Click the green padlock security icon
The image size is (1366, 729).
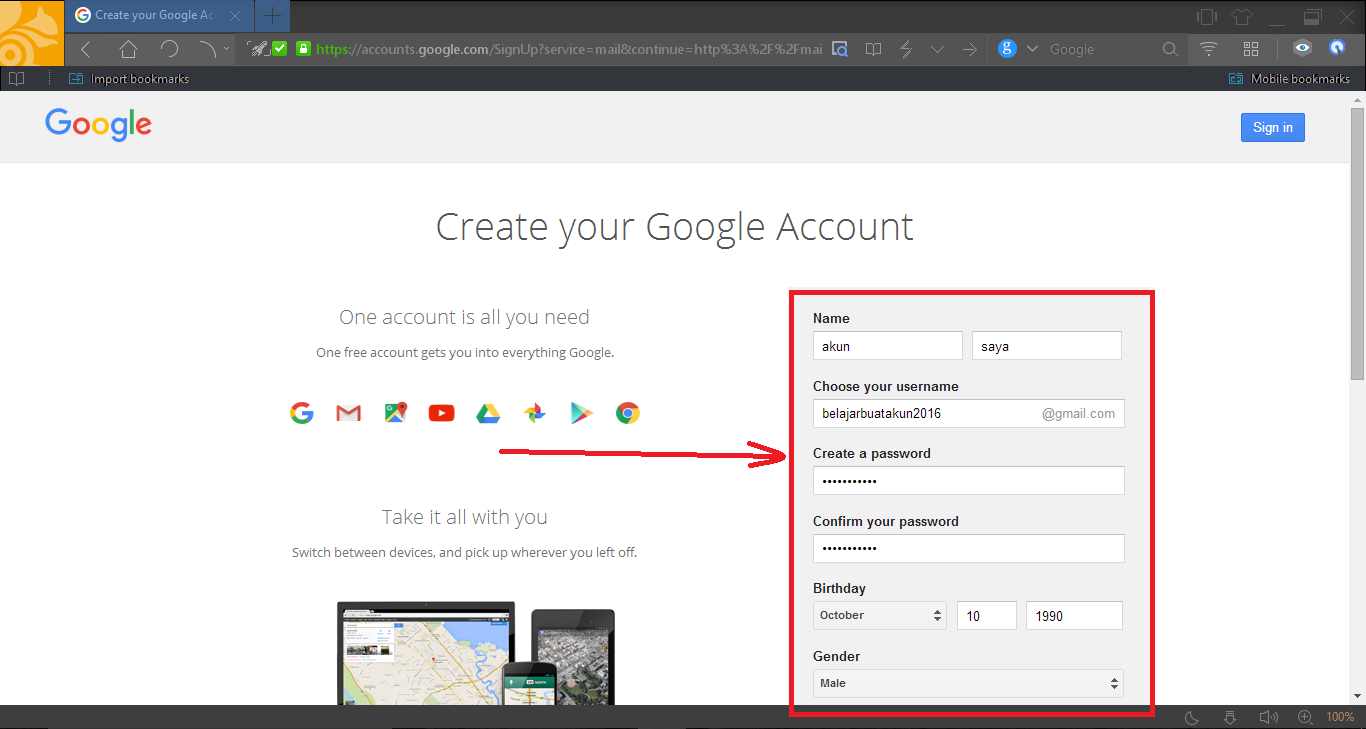(303, 49)
